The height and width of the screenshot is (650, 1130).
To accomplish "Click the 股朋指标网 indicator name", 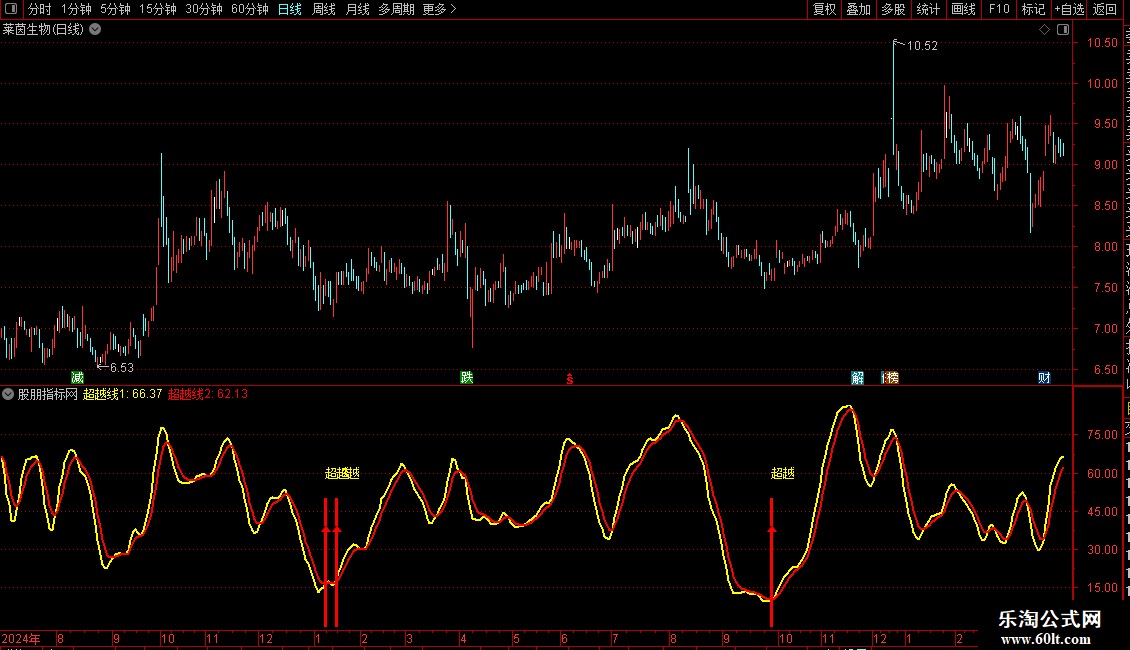I will pos(48,394).
